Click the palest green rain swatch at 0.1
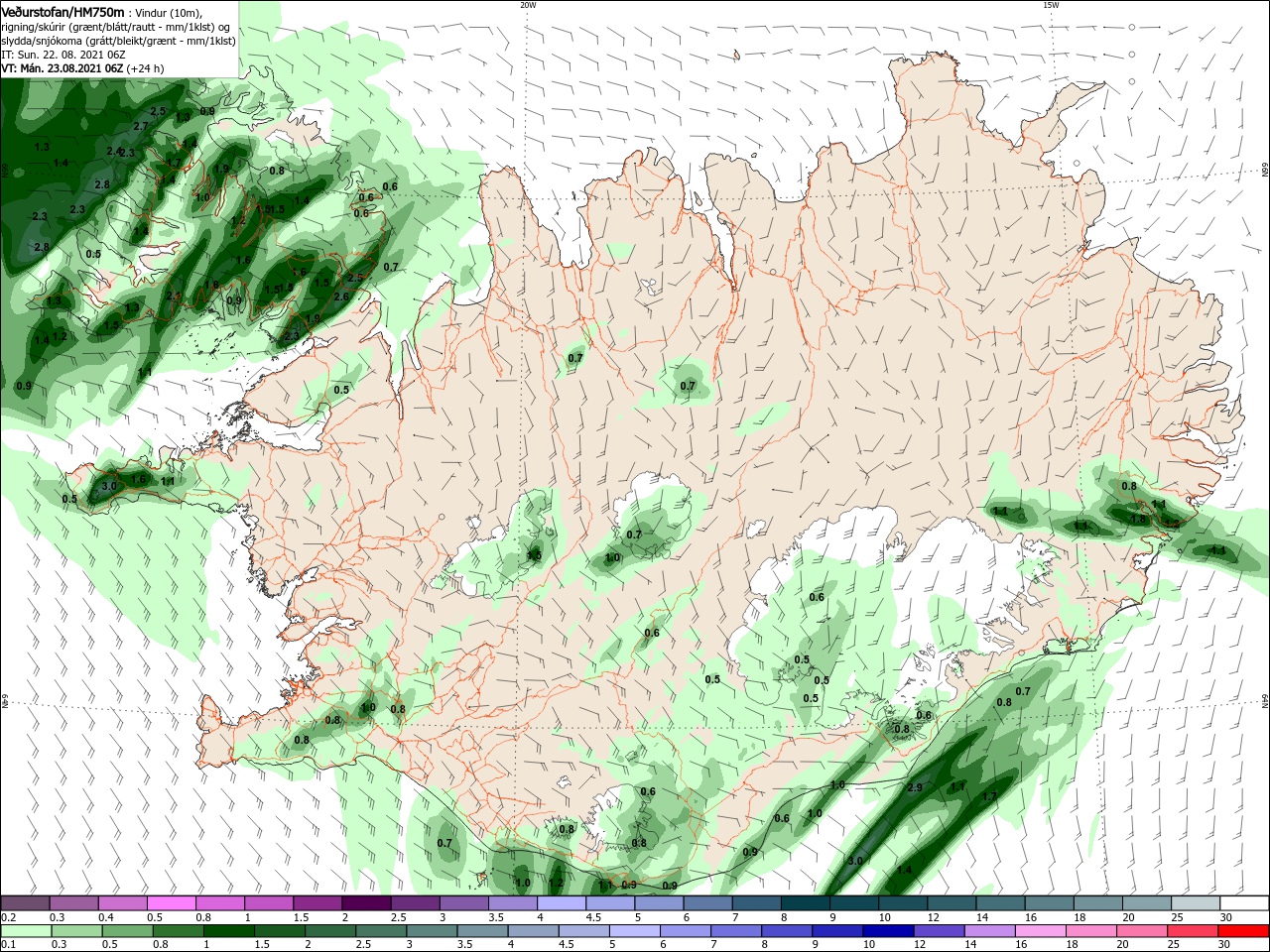 tap(25, 931)
